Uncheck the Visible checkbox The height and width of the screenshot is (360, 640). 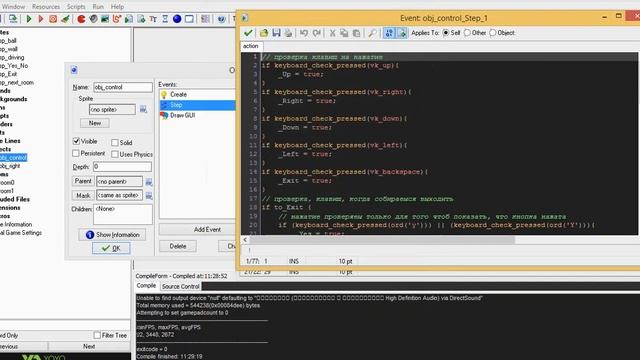pos(76,141)
